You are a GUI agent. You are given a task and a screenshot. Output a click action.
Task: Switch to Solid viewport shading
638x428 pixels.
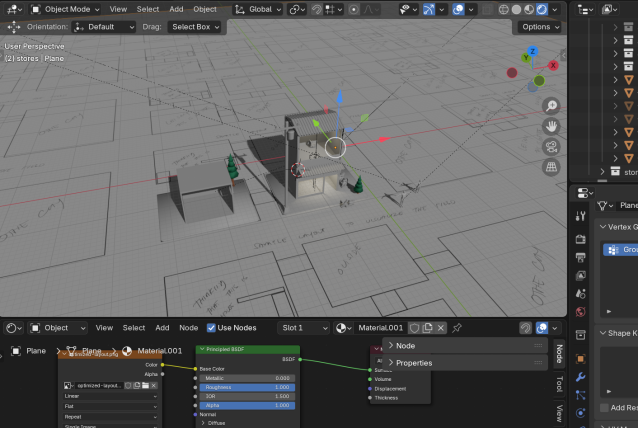[x=516, y=9]
